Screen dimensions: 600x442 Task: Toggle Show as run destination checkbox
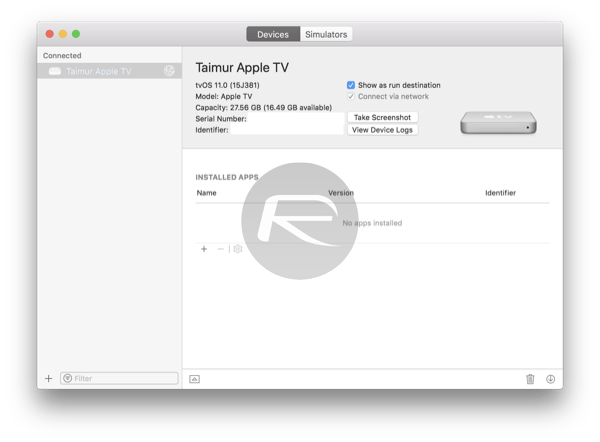click(351, 85)
